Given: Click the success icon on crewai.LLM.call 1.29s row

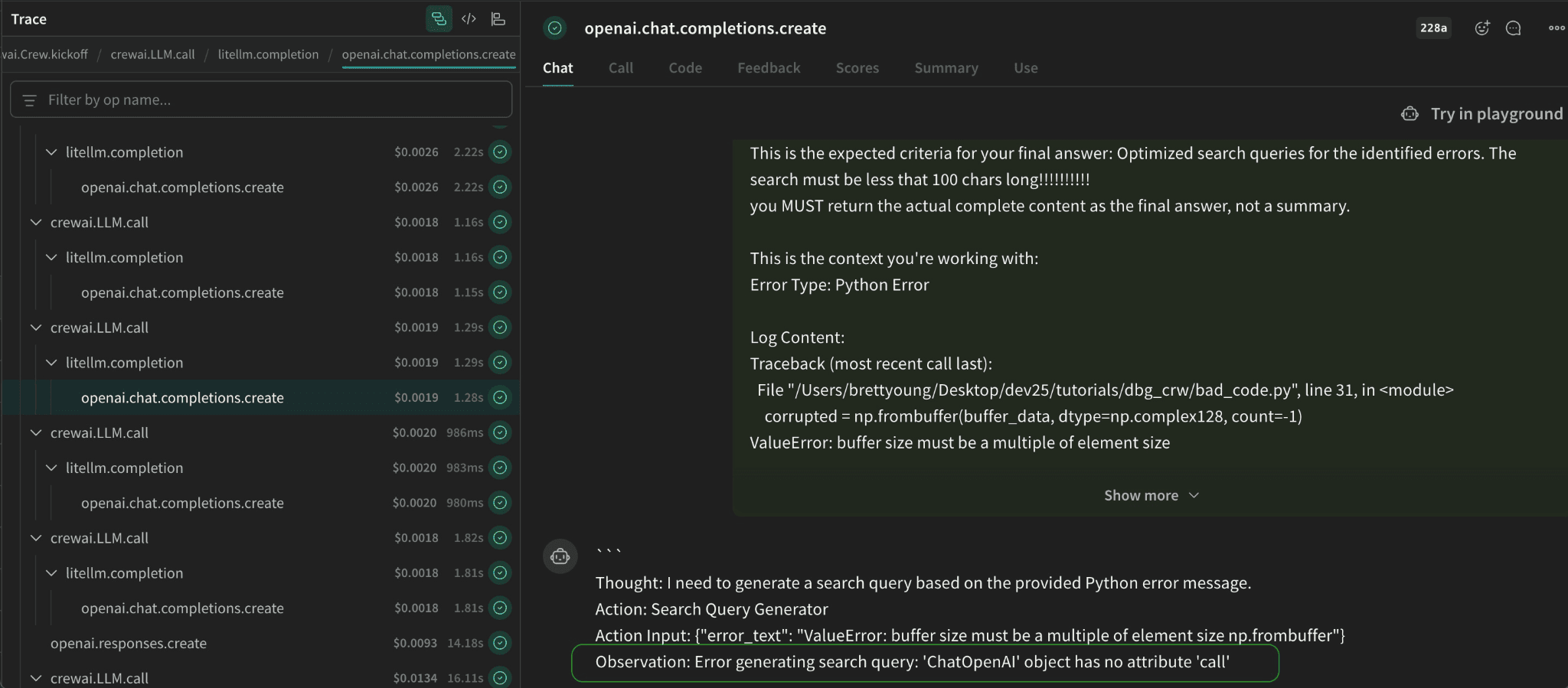Looking at the screenshot, I should tap(500, 328).
